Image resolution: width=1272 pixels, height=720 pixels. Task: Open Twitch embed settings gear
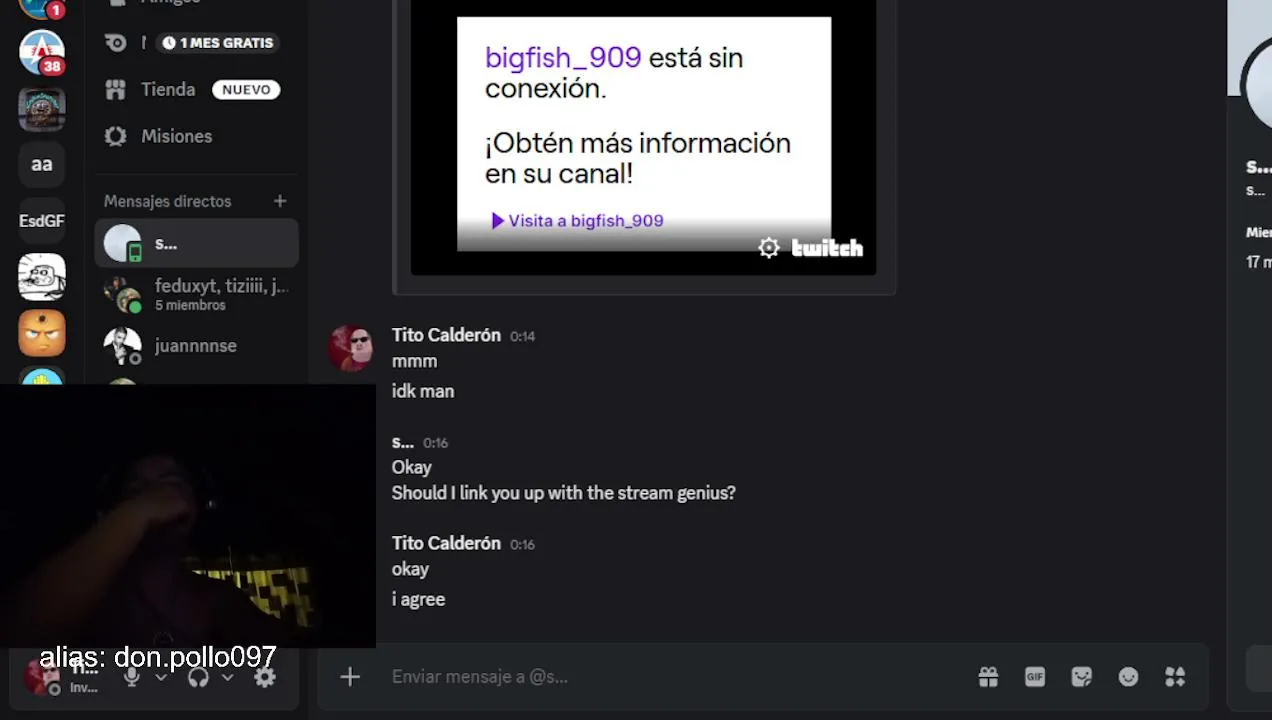coord(769,248)
